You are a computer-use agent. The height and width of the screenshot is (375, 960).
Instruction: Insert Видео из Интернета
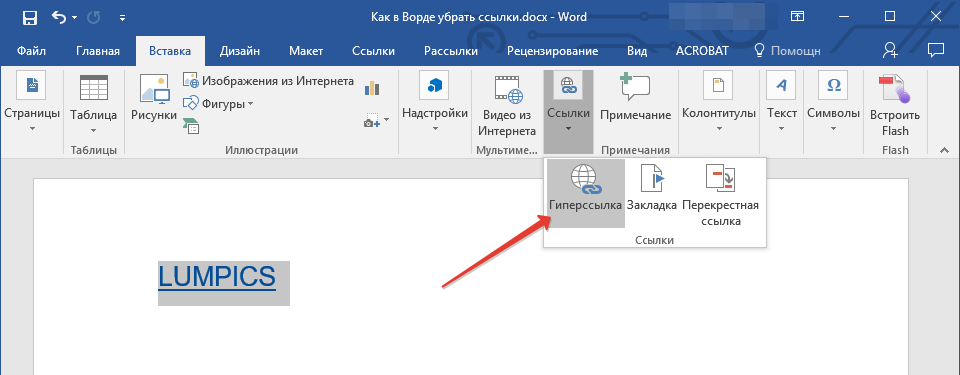click(507, 107)
